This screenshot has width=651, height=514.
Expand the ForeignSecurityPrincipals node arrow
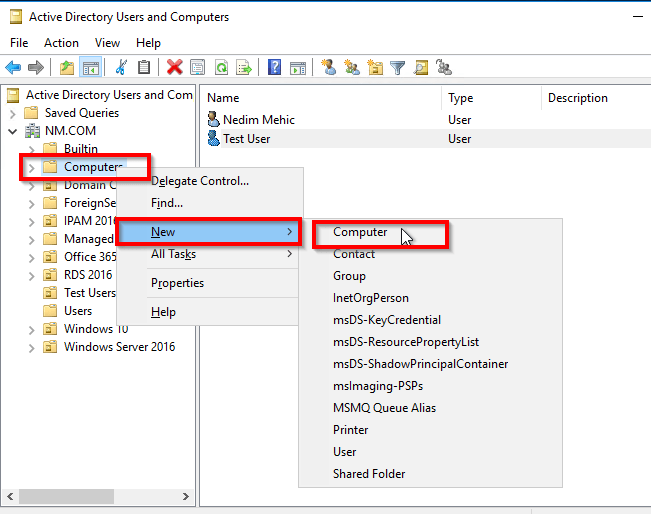[x=32, y=204]
